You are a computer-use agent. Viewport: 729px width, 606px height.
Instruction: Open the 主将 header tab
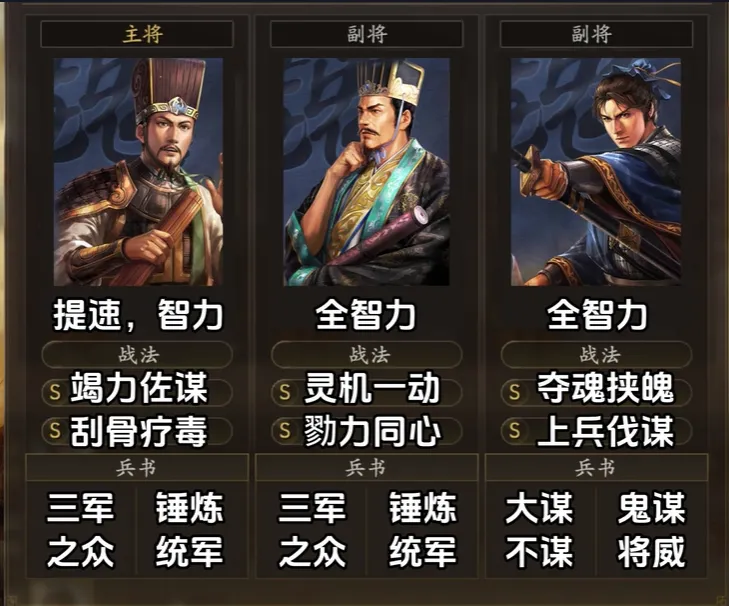pyautogui.click(x=137, y=34)
